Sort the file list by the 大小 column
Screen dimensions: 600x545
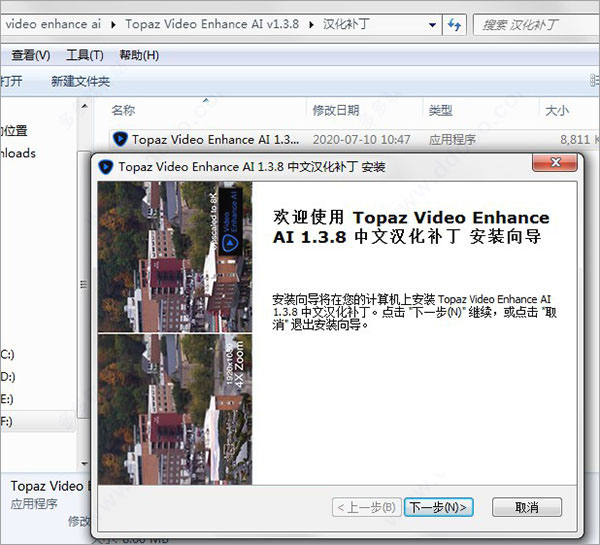557,111
